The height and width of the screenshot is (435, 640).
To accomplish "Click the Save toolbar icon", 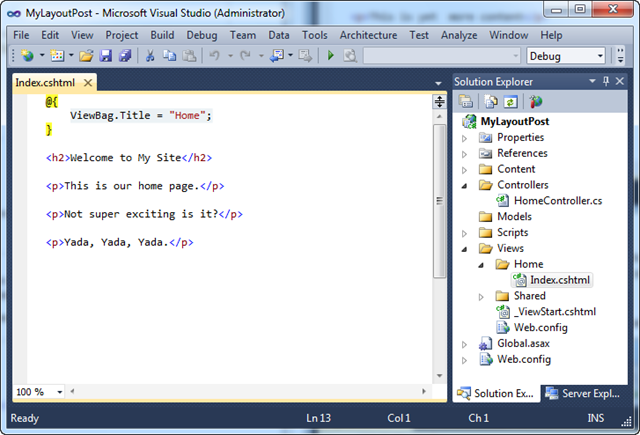I will 106,55.
